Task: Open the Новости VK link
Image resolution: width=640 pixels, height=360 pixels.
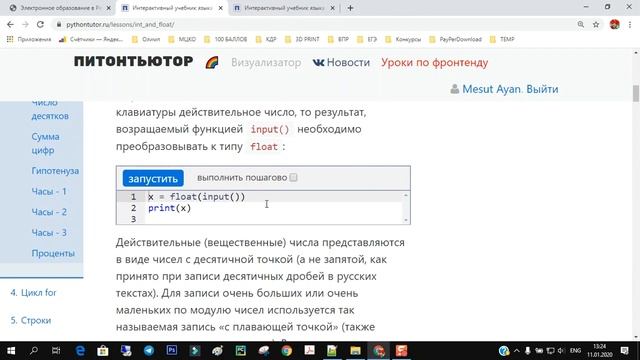Action: [x=341, y=62]
